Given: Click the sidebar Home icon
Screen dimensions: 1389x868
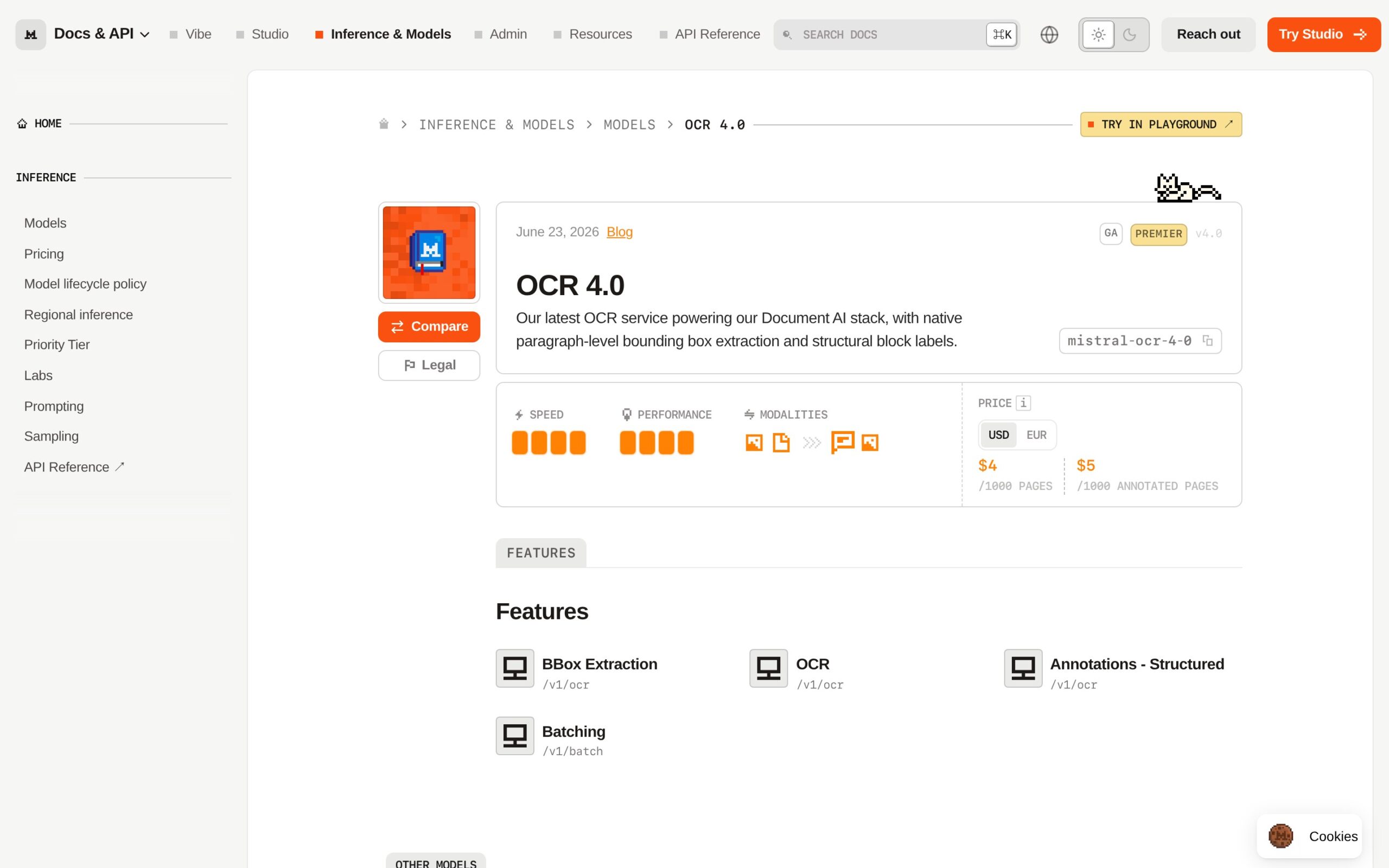Looking at the screenshot, I should (x=22, y=124).
